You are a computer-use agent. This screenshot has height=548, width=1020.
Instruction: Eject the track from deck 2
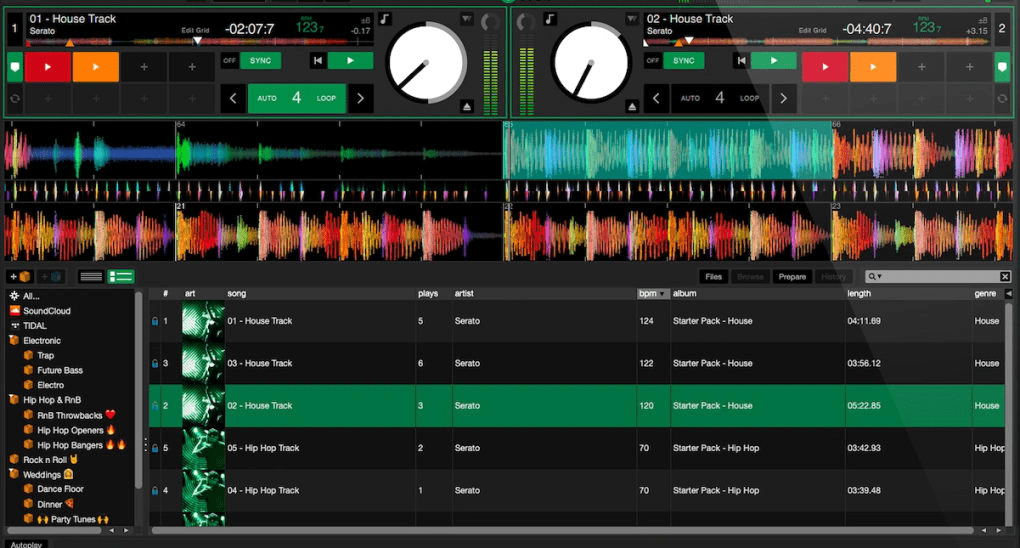(x=632, y=106)
